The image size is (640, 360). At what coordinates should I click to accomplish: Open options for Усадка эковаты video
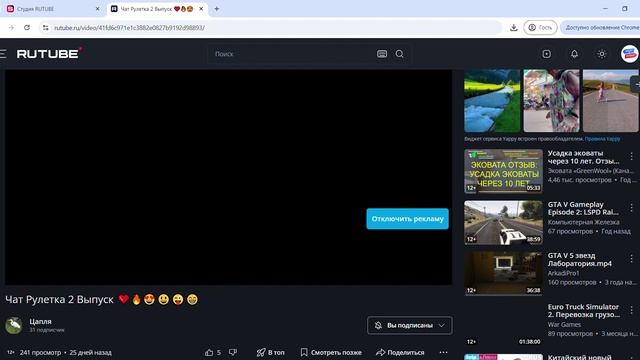point(631,156)
